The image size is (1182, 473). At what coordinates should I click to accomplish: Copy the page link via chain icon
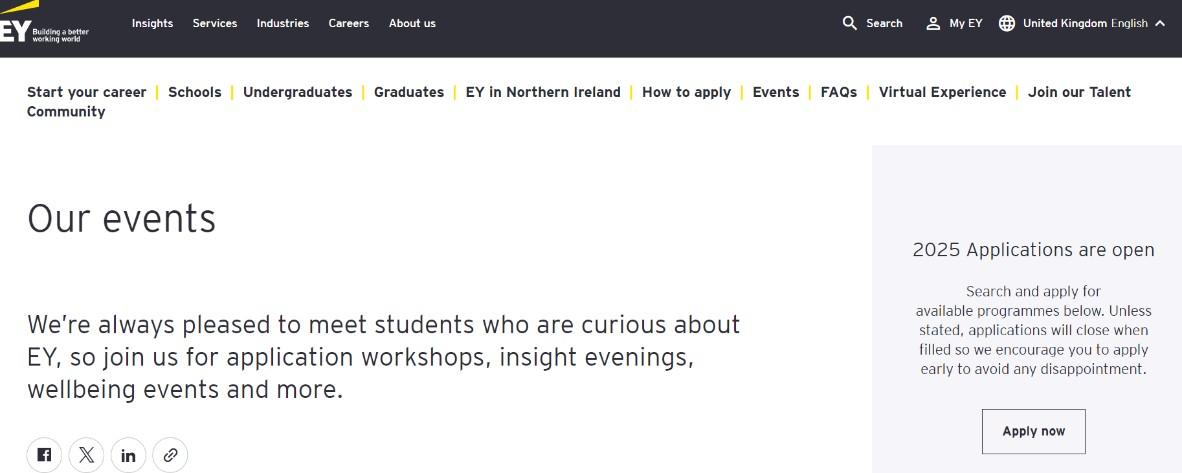click(171, 455)
